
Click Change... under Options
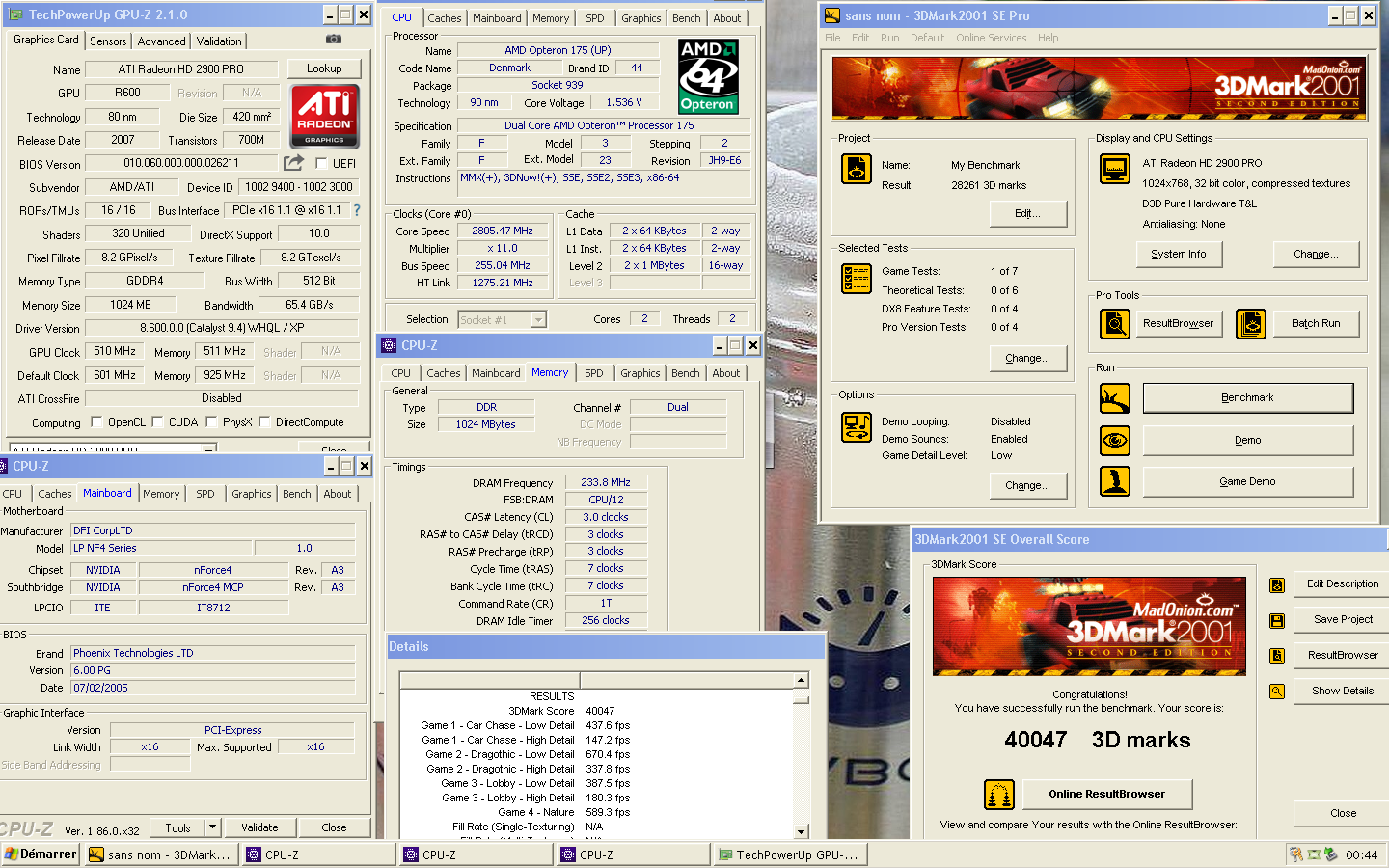(1027, 485)
